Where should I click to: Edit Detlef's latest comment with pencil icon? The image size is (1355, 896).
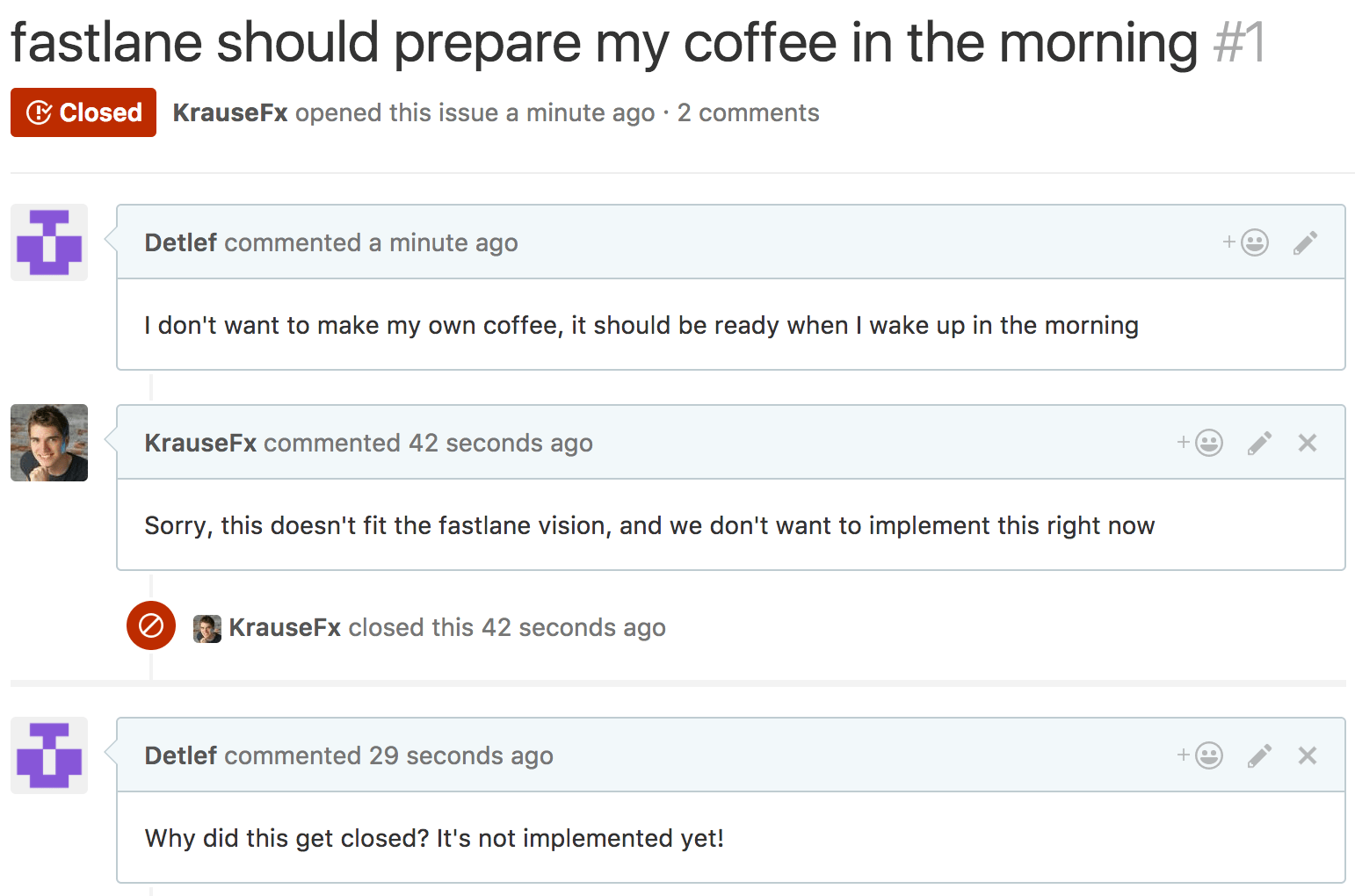click(1260, 755)
